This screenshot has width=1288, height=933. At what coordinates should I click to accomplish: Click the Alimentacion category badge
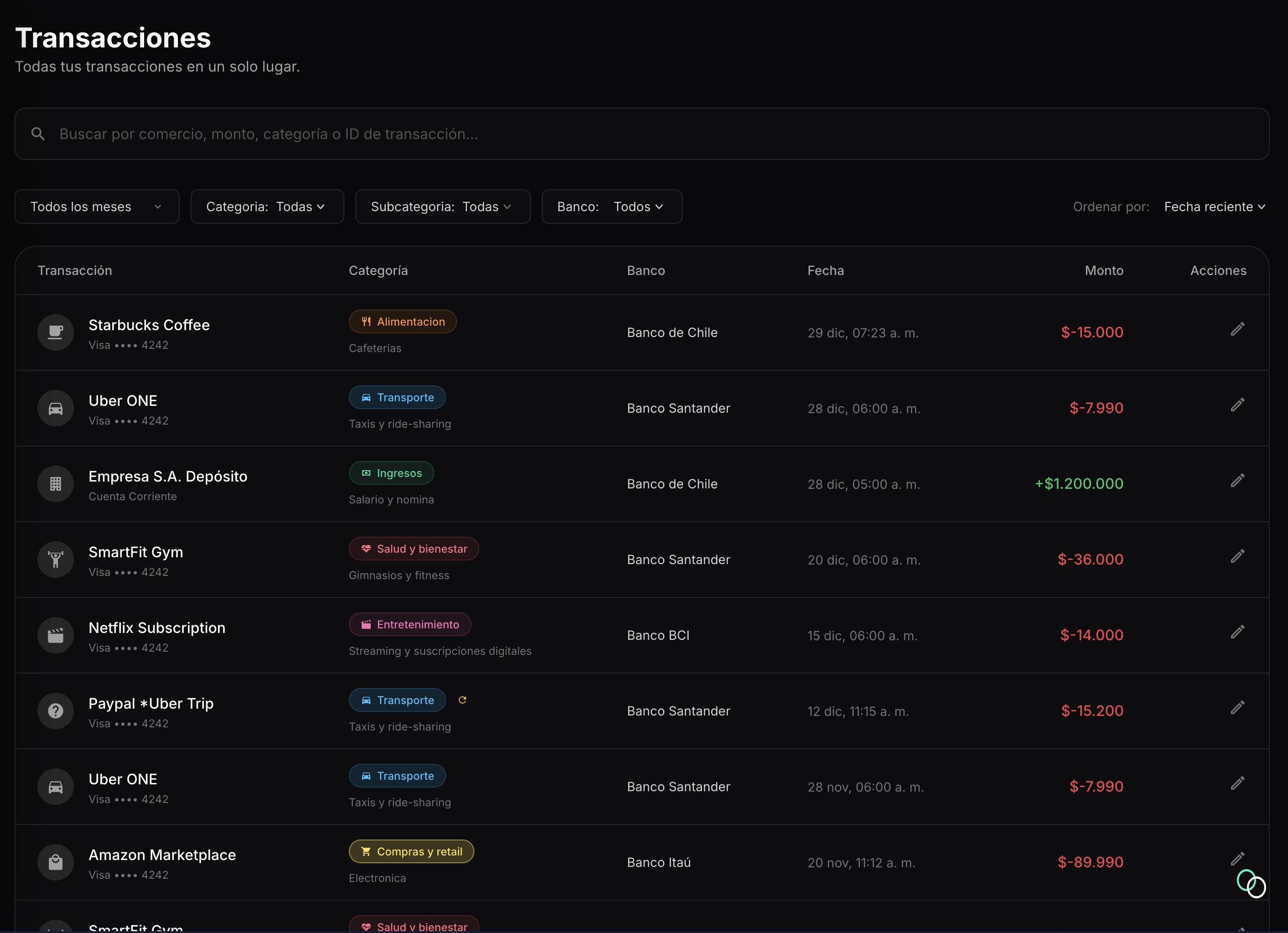[x=403, y=322]
